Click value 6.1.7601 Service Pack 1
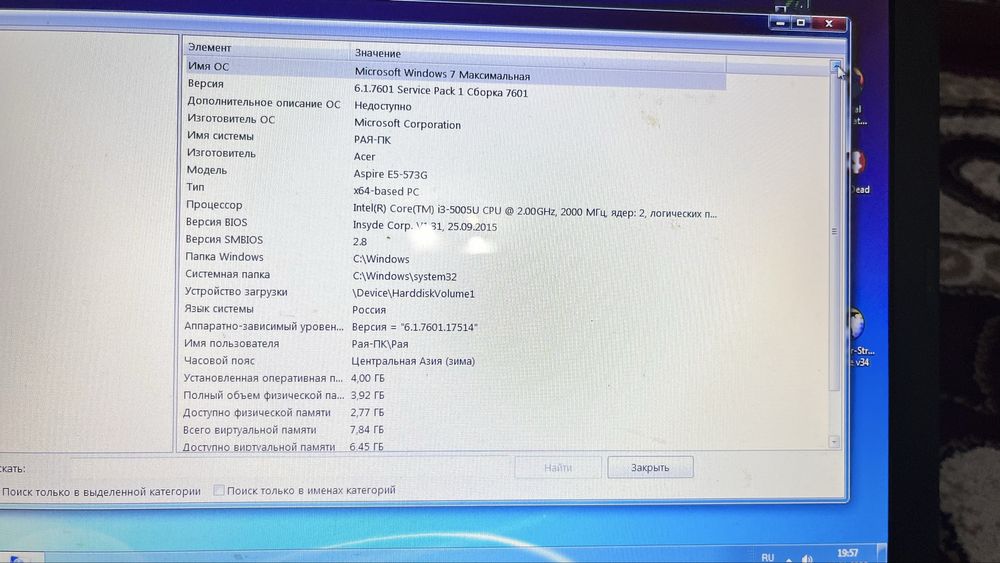Viewport: 1000px width, 563px height. click(441, 91)
